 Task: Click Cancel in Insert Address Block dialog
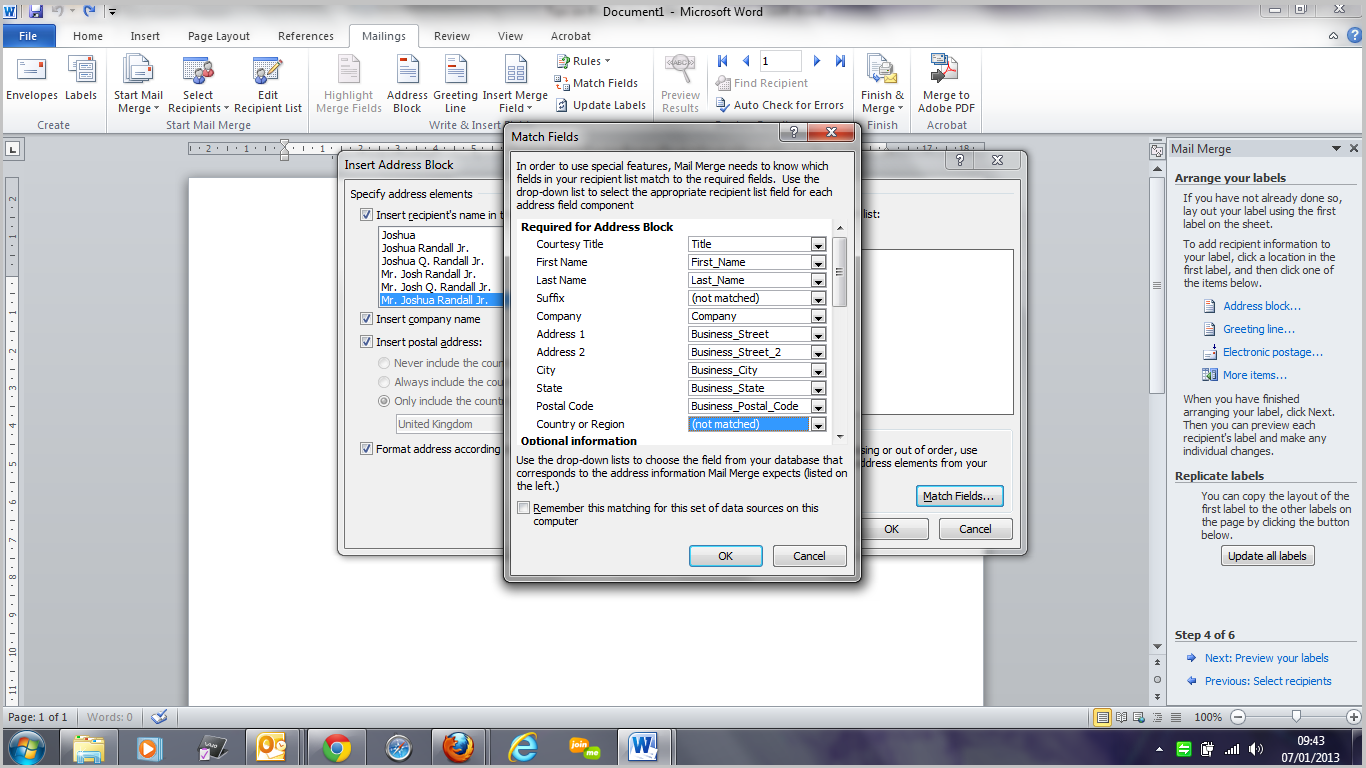tap(975, 529)
